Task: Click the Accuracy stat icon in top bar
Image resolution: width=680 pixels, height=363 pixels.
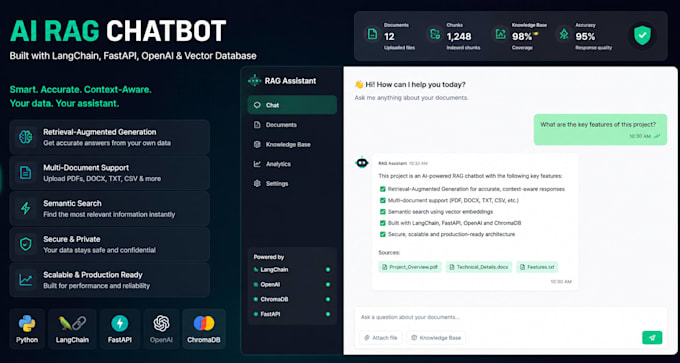Action: tap(564, 34)
